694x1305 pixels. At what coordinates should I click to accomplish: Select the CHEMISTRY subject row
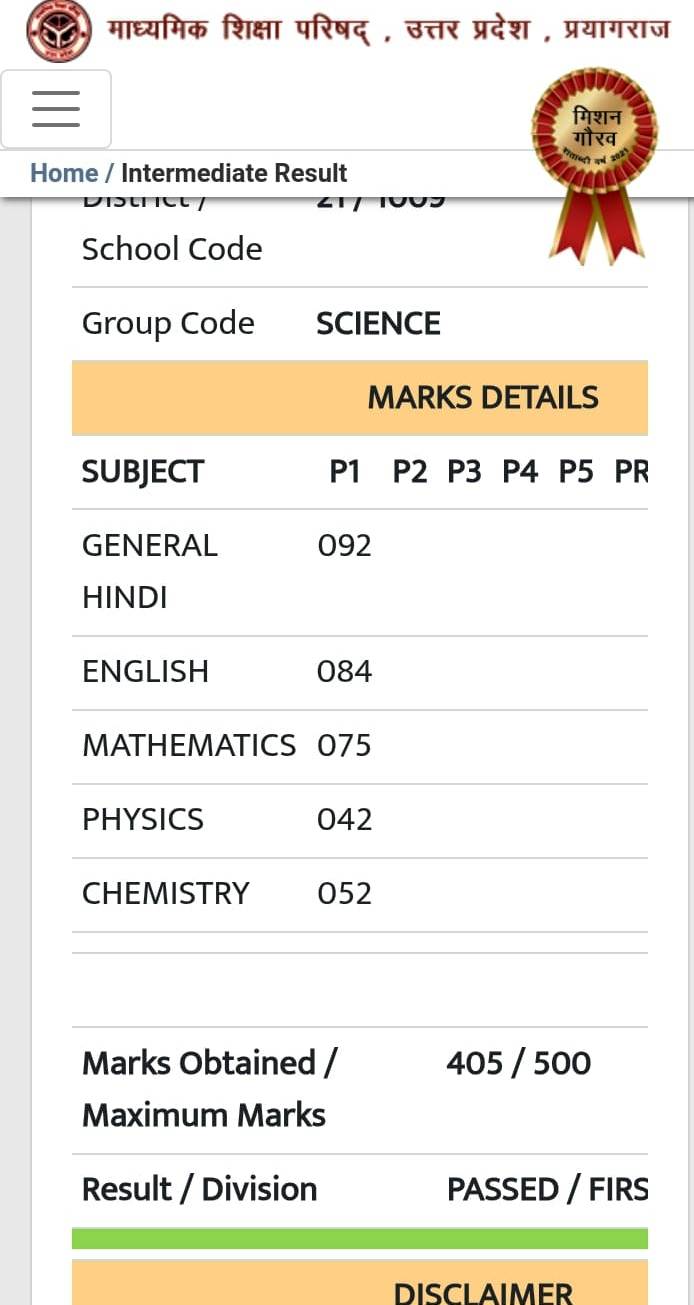click(x=360, y=895)
